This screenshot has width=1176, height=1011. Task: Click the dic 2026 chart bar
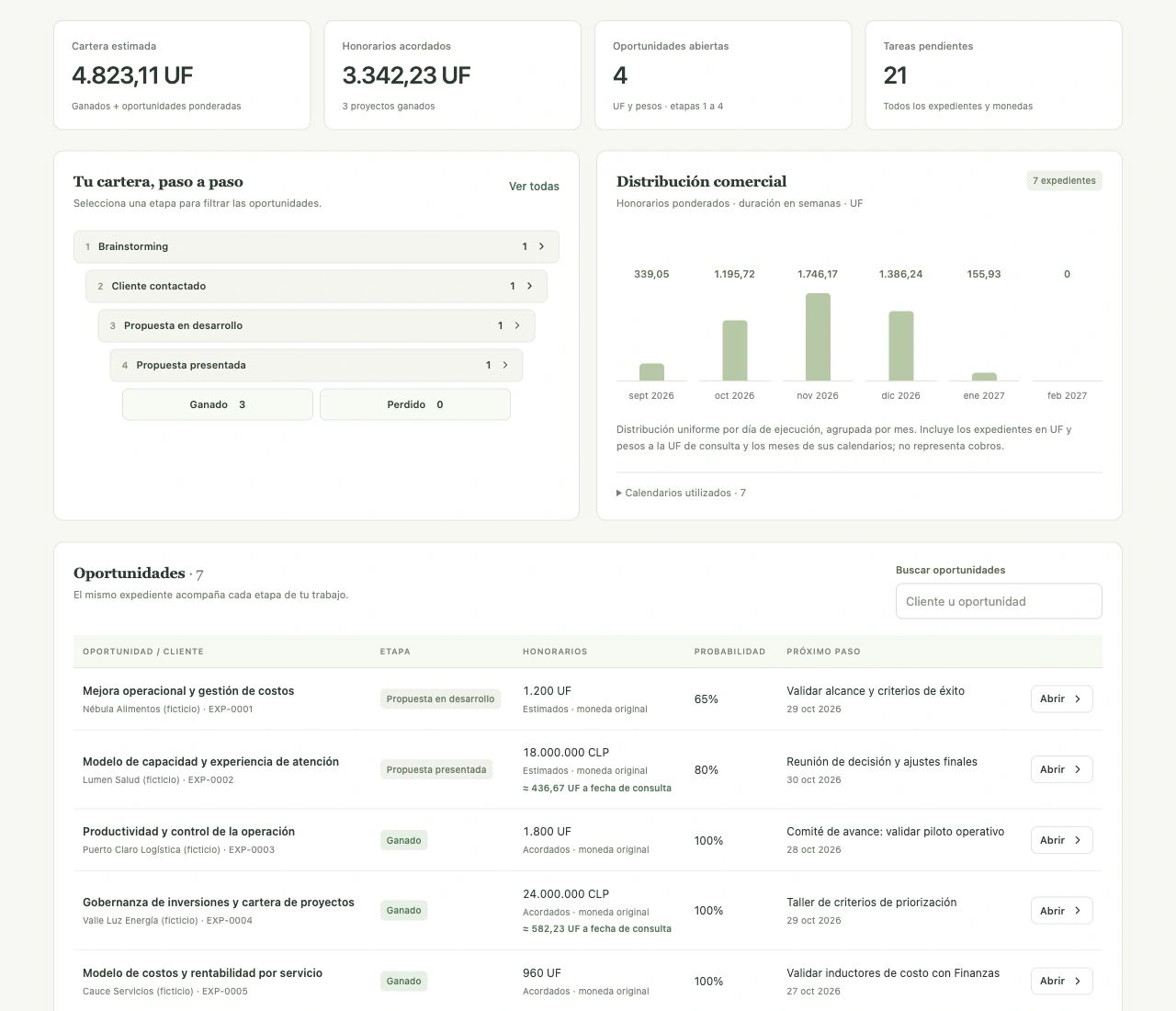[900, 346]
